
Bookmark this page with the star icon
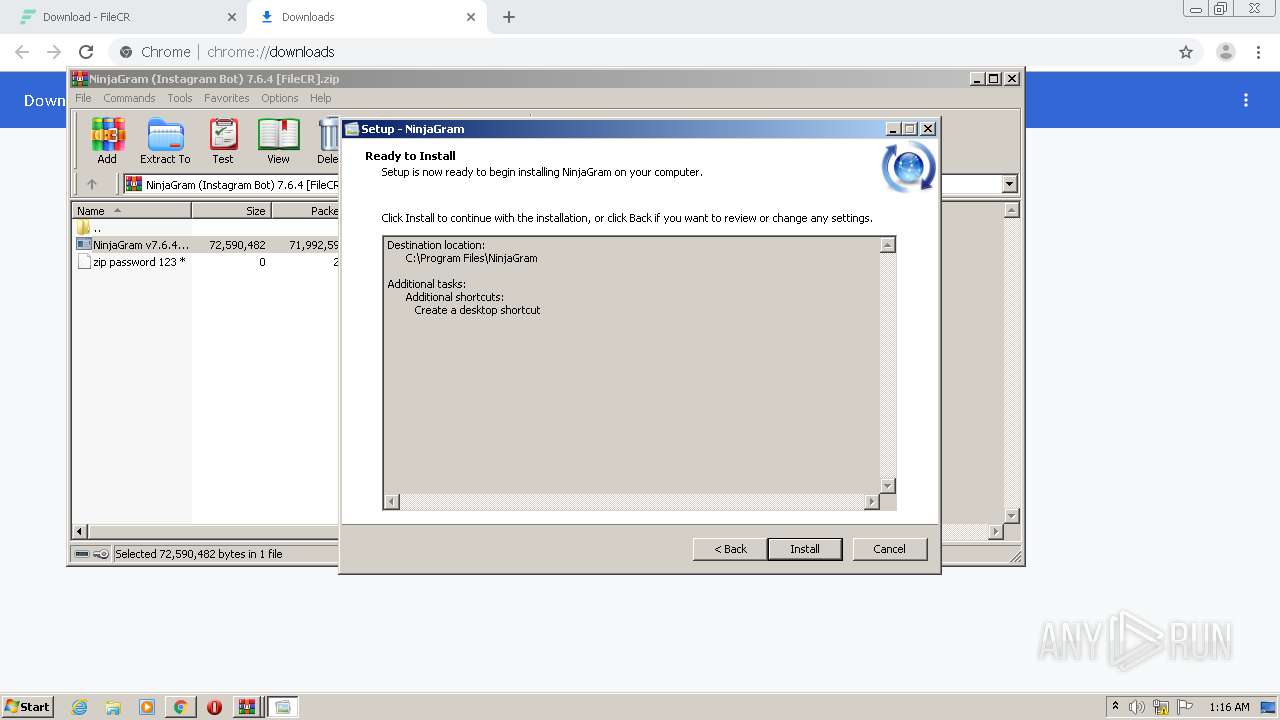pos(1186,52)
